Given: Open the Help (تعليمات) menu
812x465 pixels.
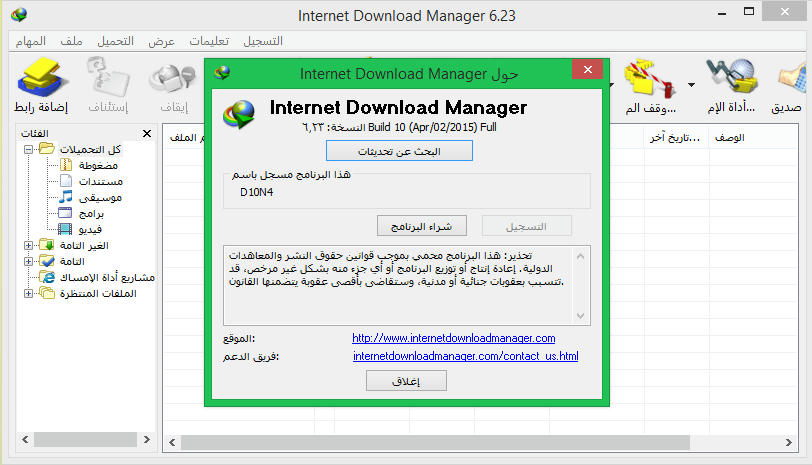Looking at the screenshot, I should click(209, 41).
